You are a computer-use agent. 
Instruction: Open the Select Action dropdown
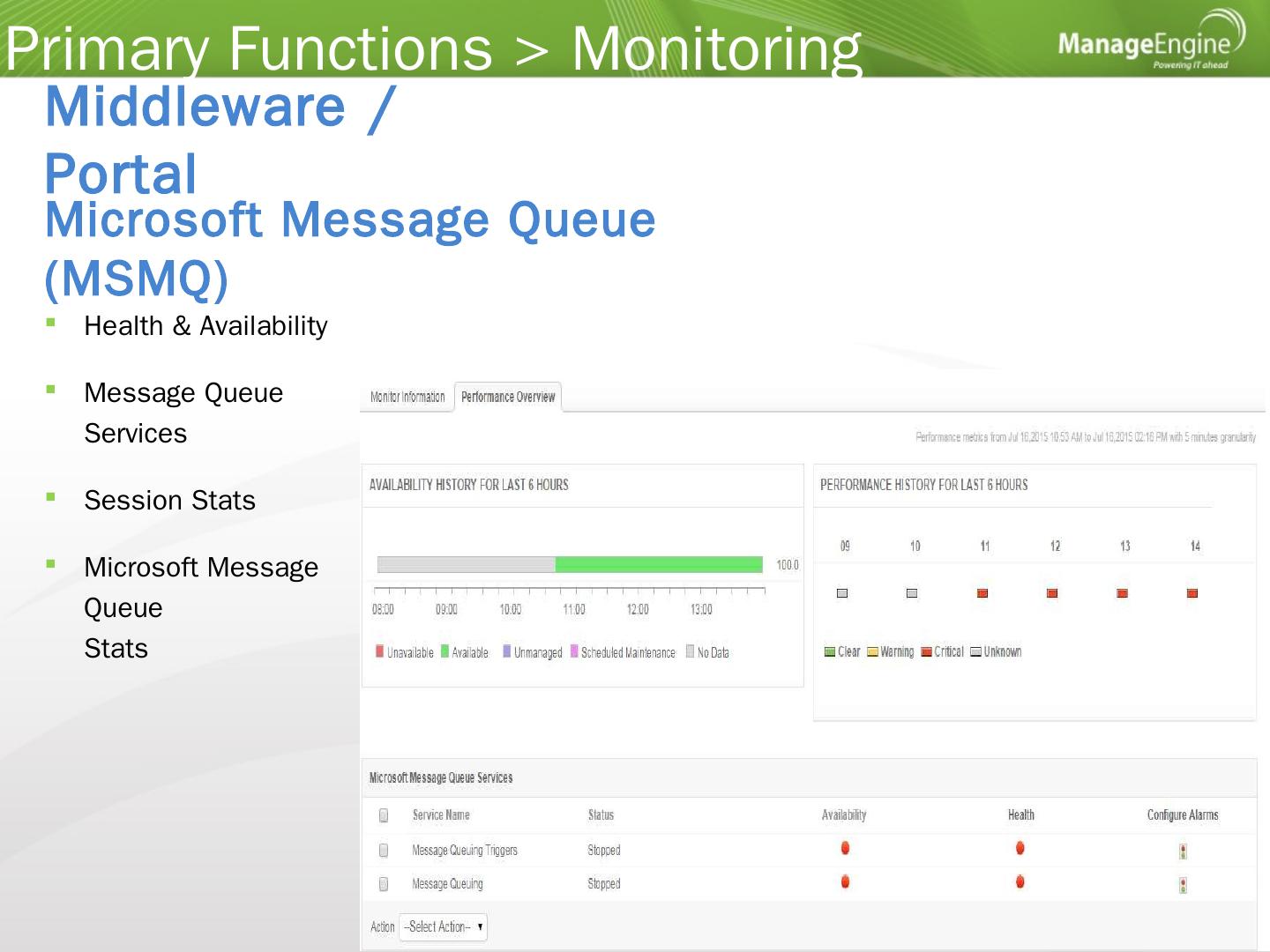(443, 927)
